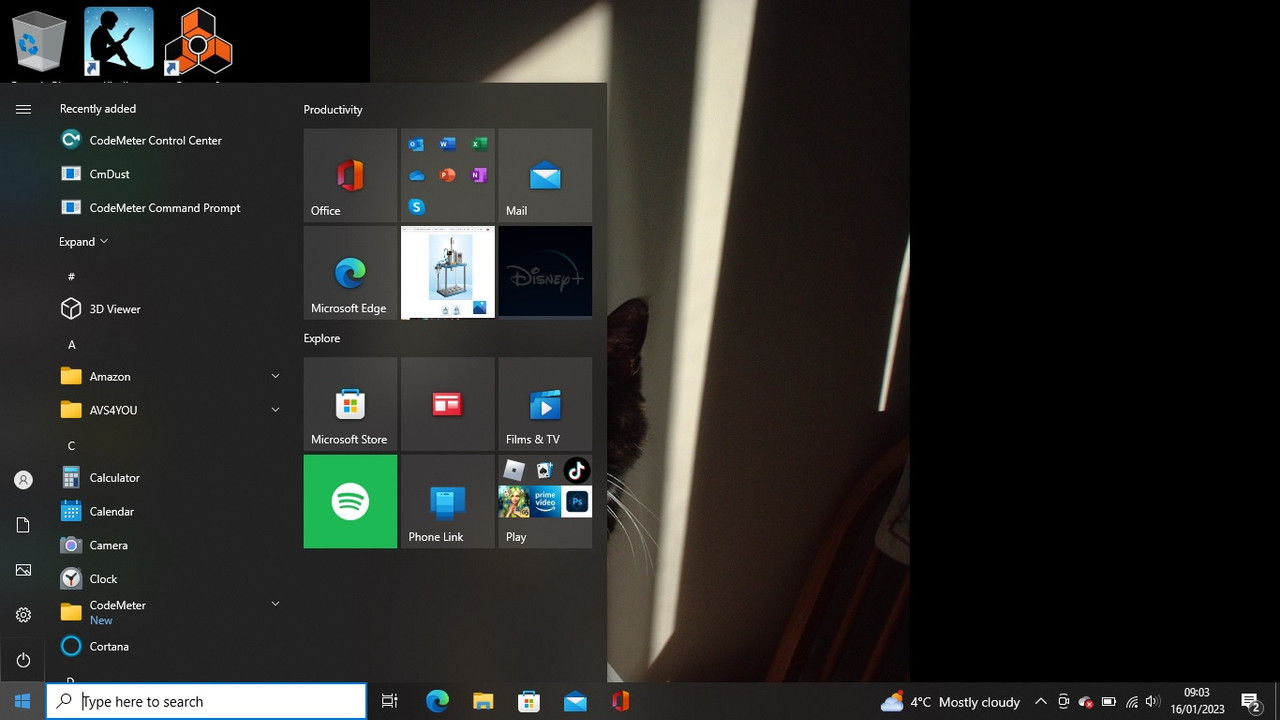
Task: Launch Word from the Office folder tile
Action: point(448,145)
